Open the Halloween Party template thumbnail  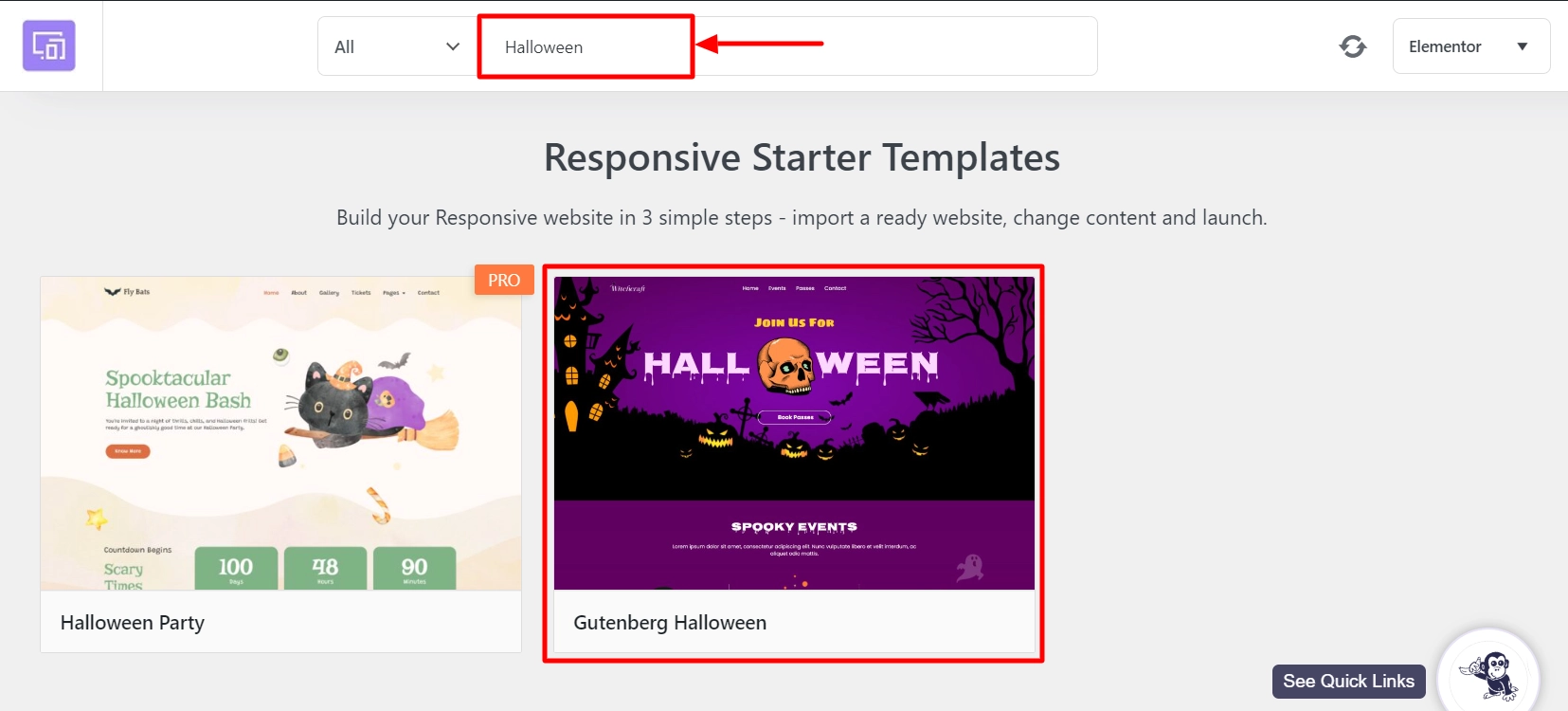click(x=280, y=433)
